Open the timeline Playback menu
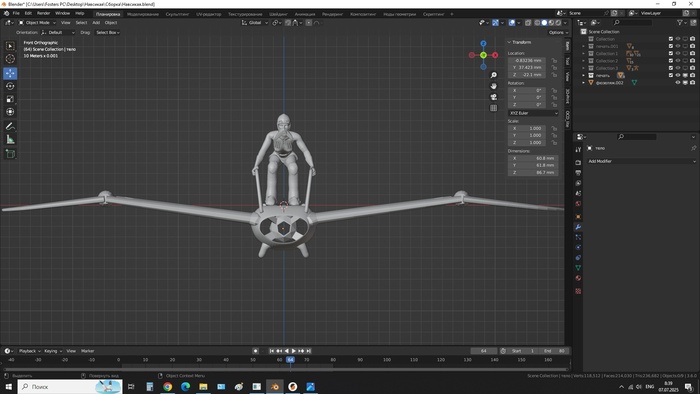 (x=29, y=351)
